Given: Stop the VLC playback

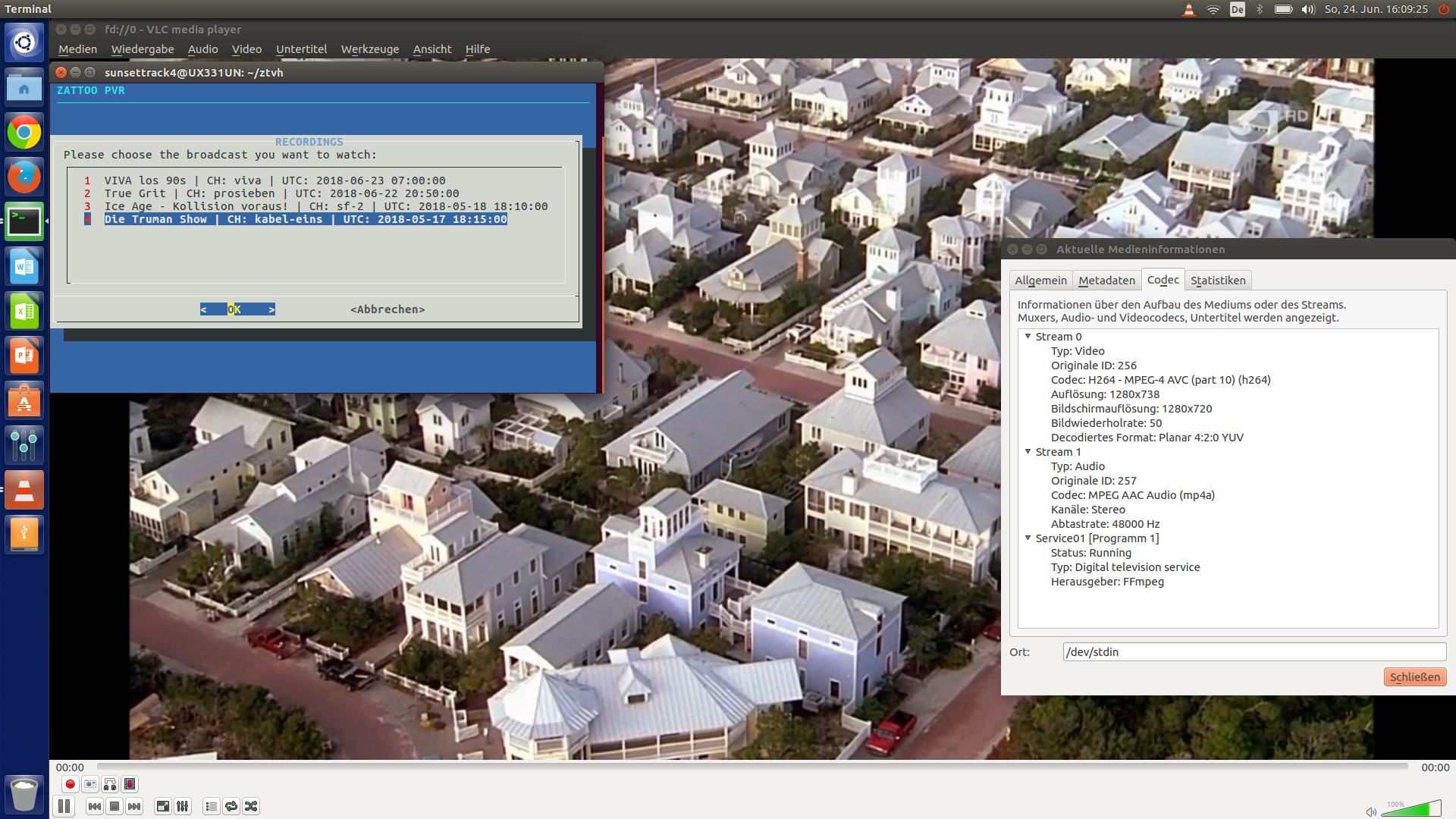Looking at the screenshot, I should pos(115,806).
